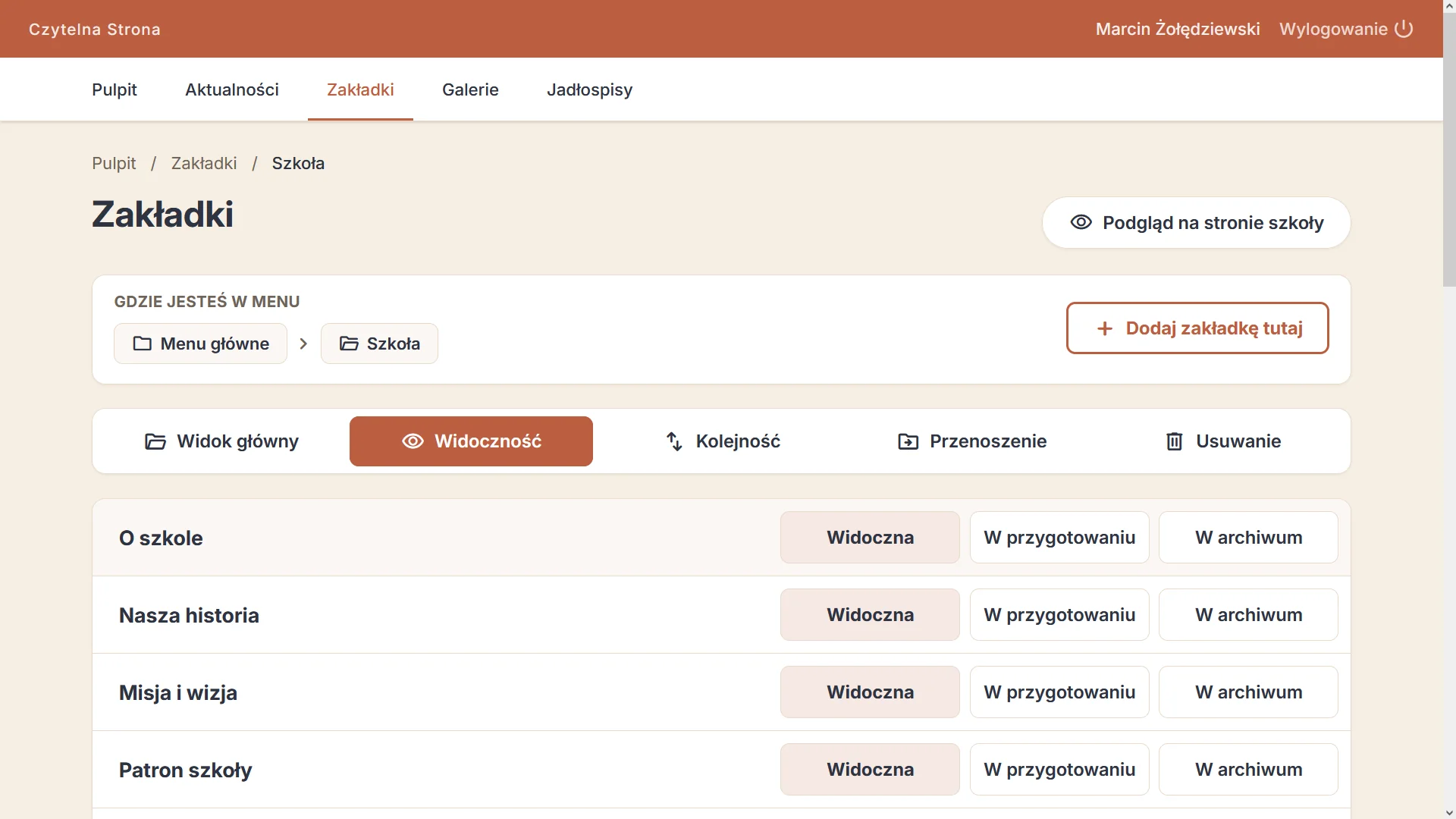Image resolution: width=1456 pixels, height=819 pixels.
Task: Open the Zakładki navigation tab
Action: [x=360, y=89]
